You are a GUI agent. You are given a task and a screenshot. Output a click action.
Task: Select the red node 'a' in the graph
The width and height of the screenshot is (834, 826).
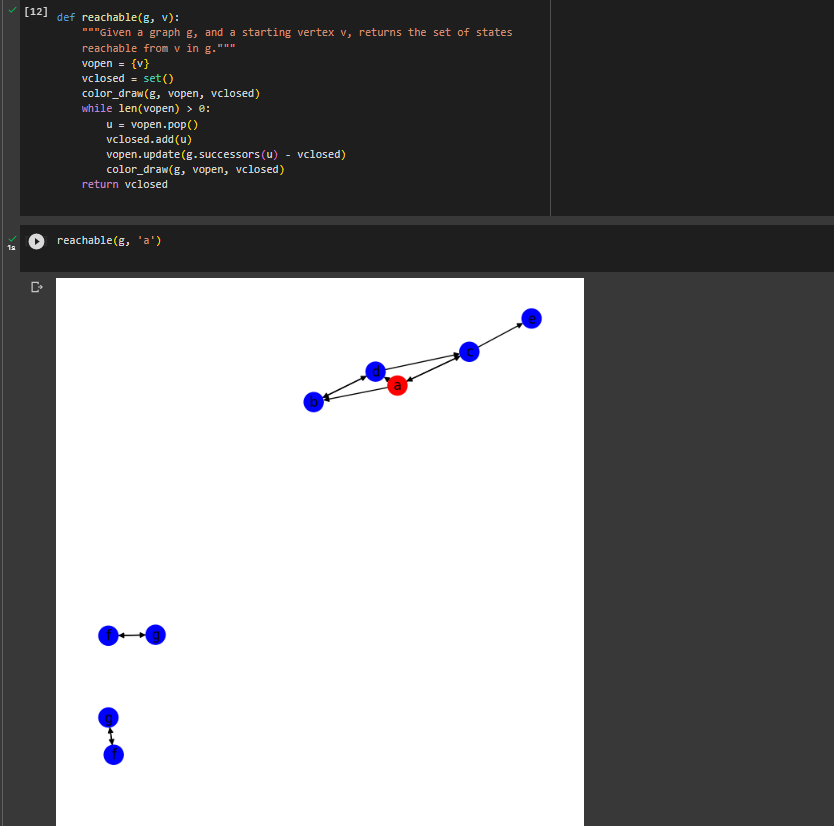click(x=397, y=385)
